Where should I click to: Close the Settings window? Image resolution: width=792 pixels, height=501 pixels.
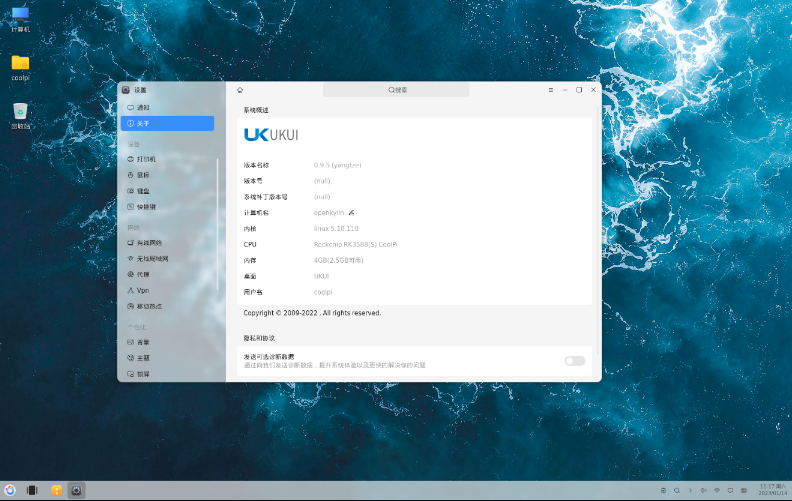[x=593, y=90]
